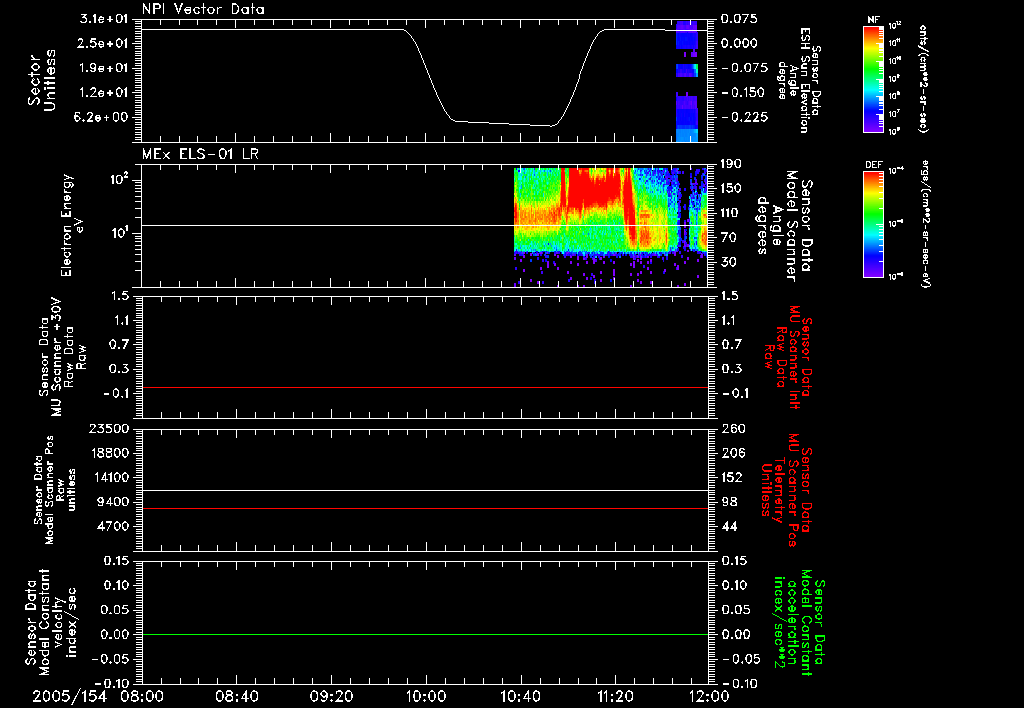The image size is (1024, 708).
Task: Click the green constant velocity line
Action: (x=424, y=634)
